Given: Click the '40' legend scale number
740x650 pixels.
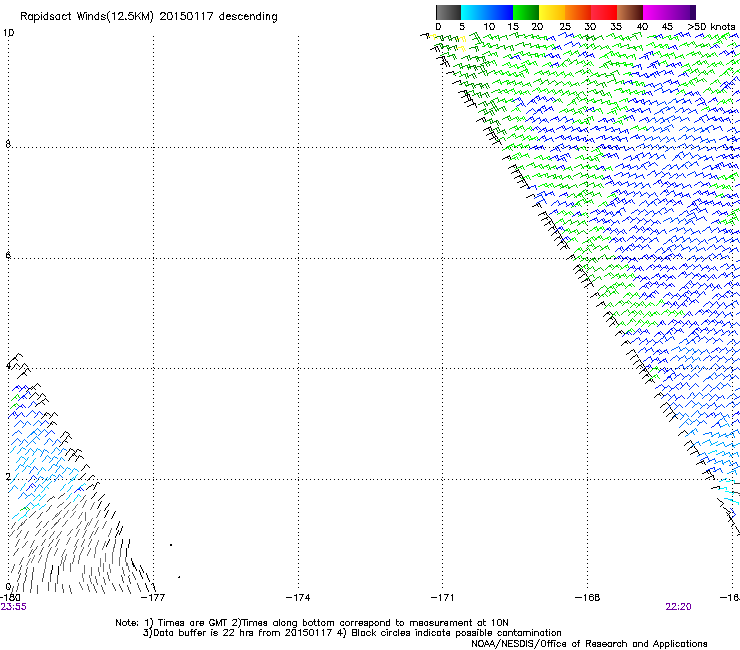Looking at the screenshot, I should (x=642, y=27).
